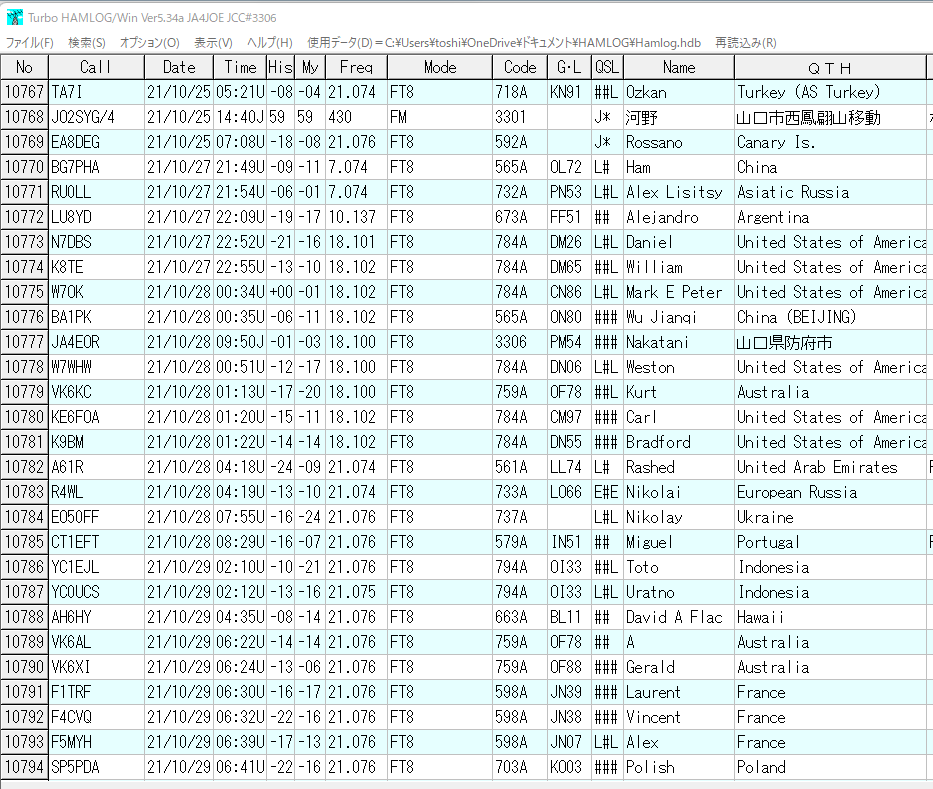Select call sign BA1PK cell
This screenshot has height=789, width=933.
tap(97, 317)
